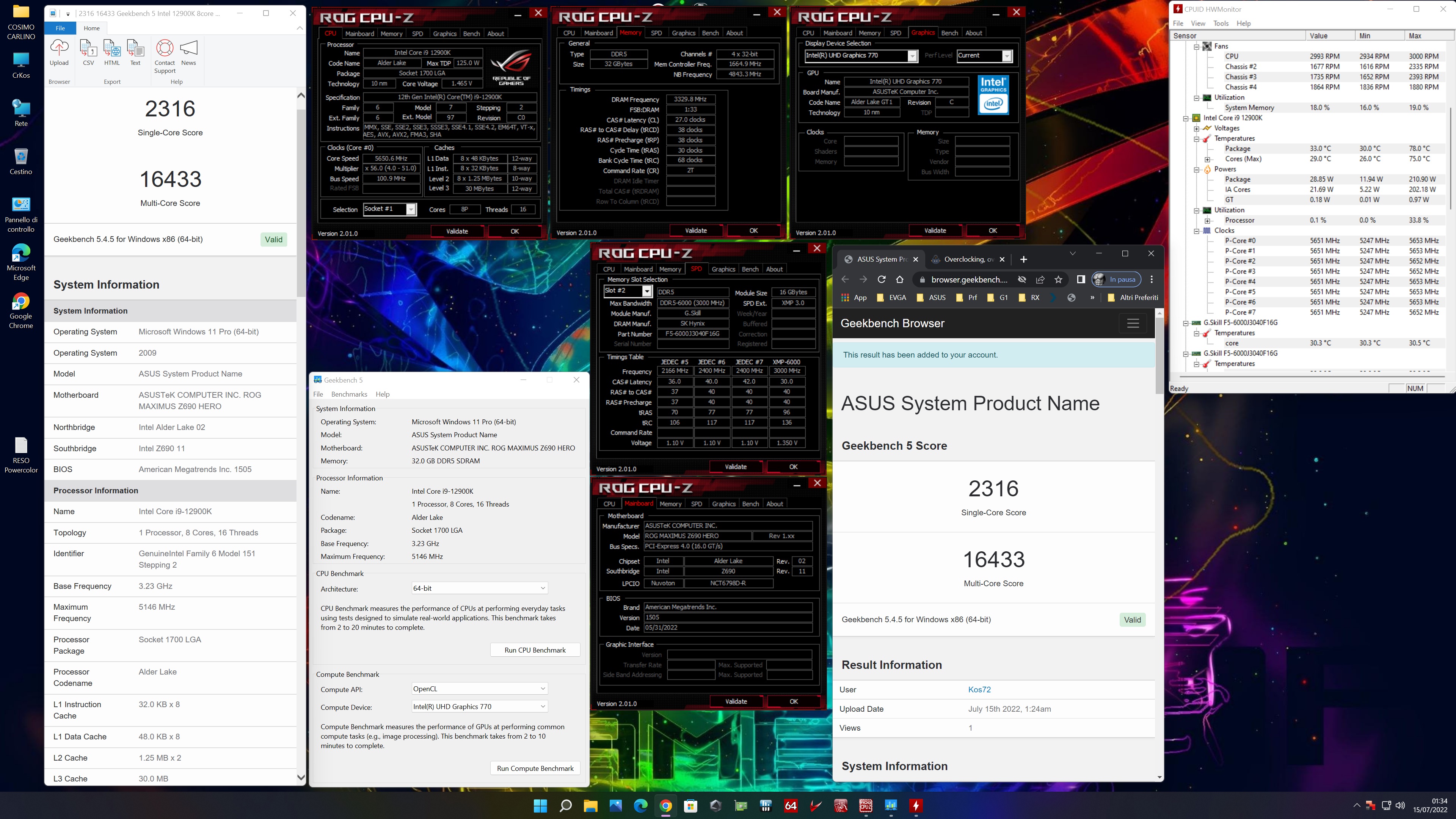The width and height of the screenshot is (1456, 819).
Task: Click the share page icon in address bar
Action: [1040, 279]
